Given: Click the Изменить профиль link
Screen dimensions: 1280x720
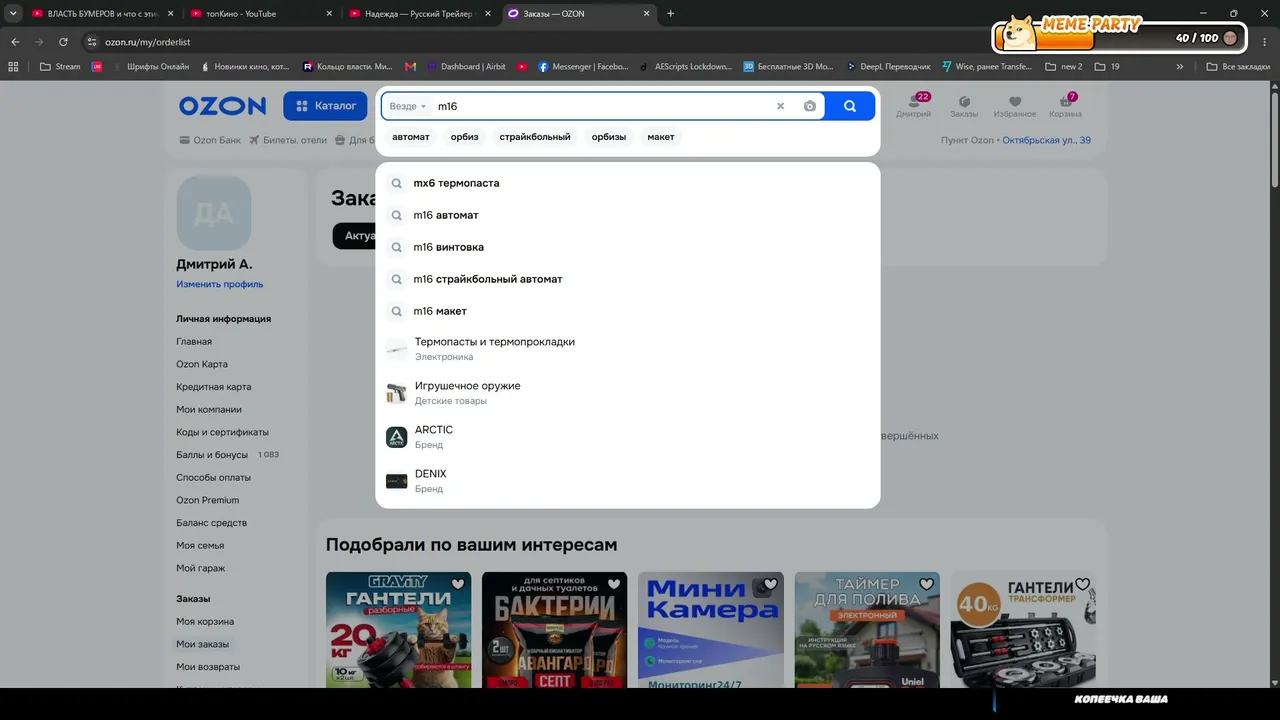Looking at the screenshot, I should point(220,284).
